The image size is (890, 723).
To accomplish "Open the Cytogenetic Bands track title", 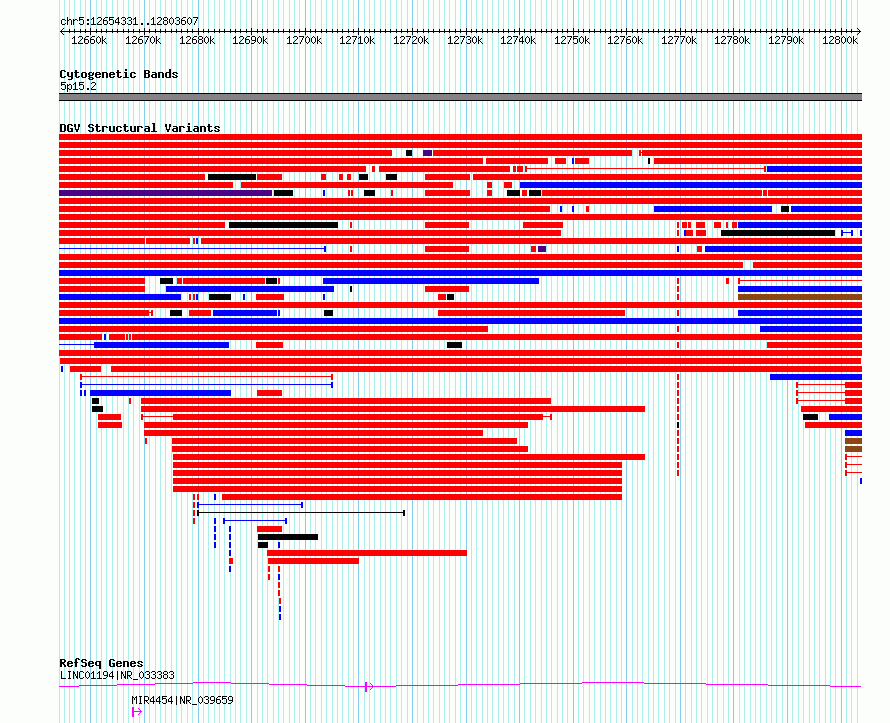I will (x=119, y=74).
